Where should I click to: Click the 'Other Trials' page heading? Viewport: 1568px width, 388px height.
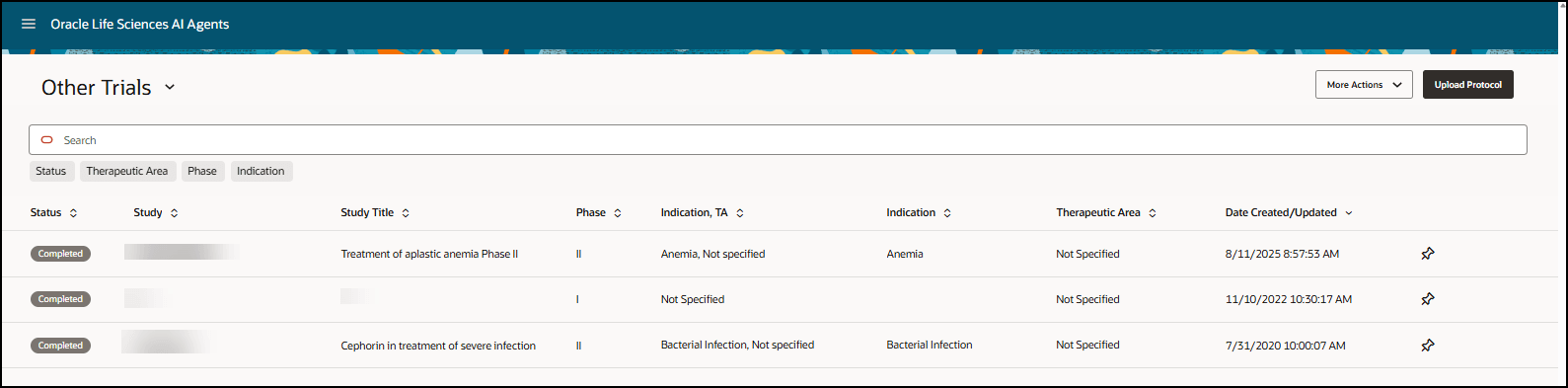coord(97,87)
